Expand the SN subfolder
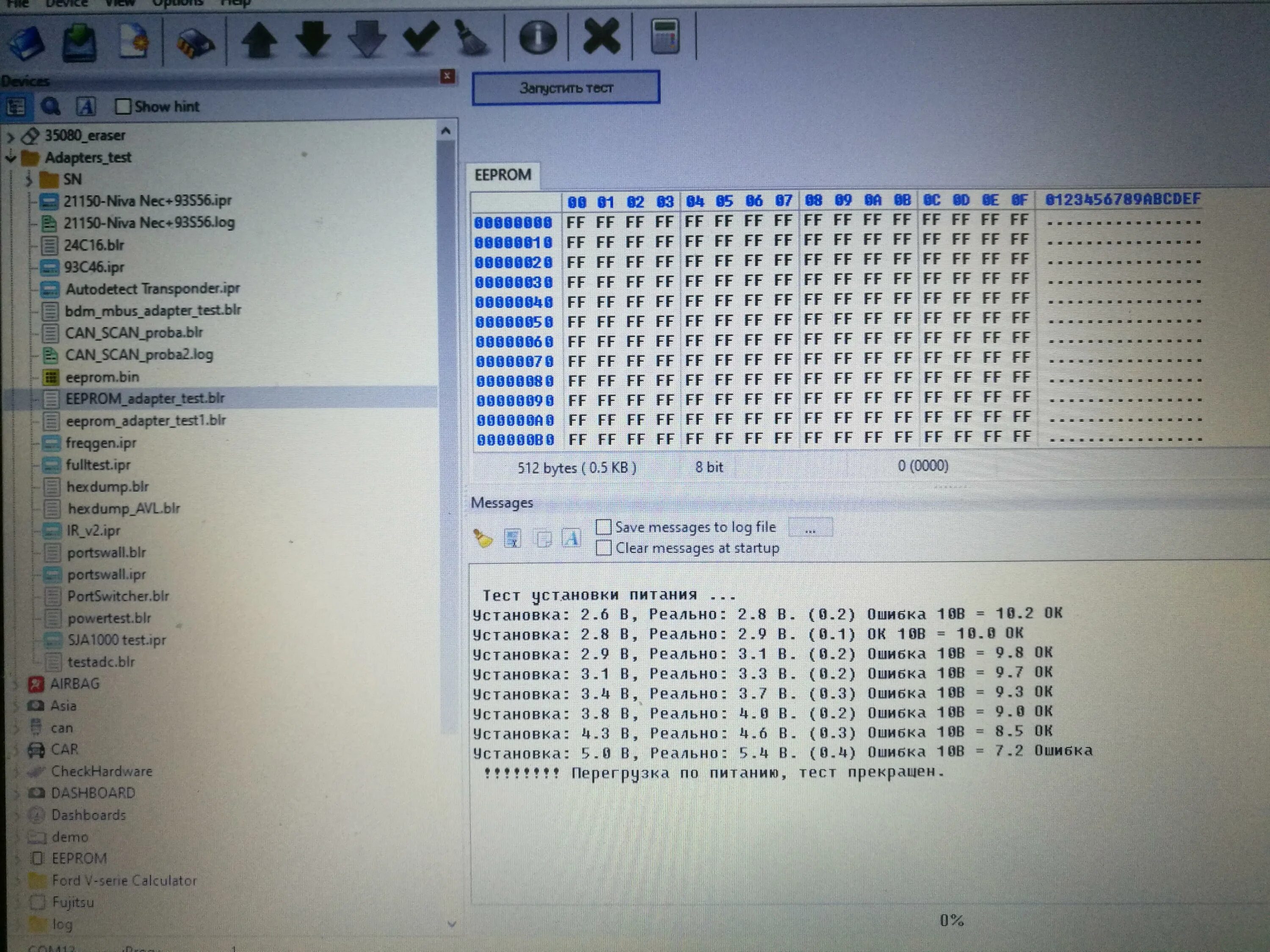 pos(29,180)
